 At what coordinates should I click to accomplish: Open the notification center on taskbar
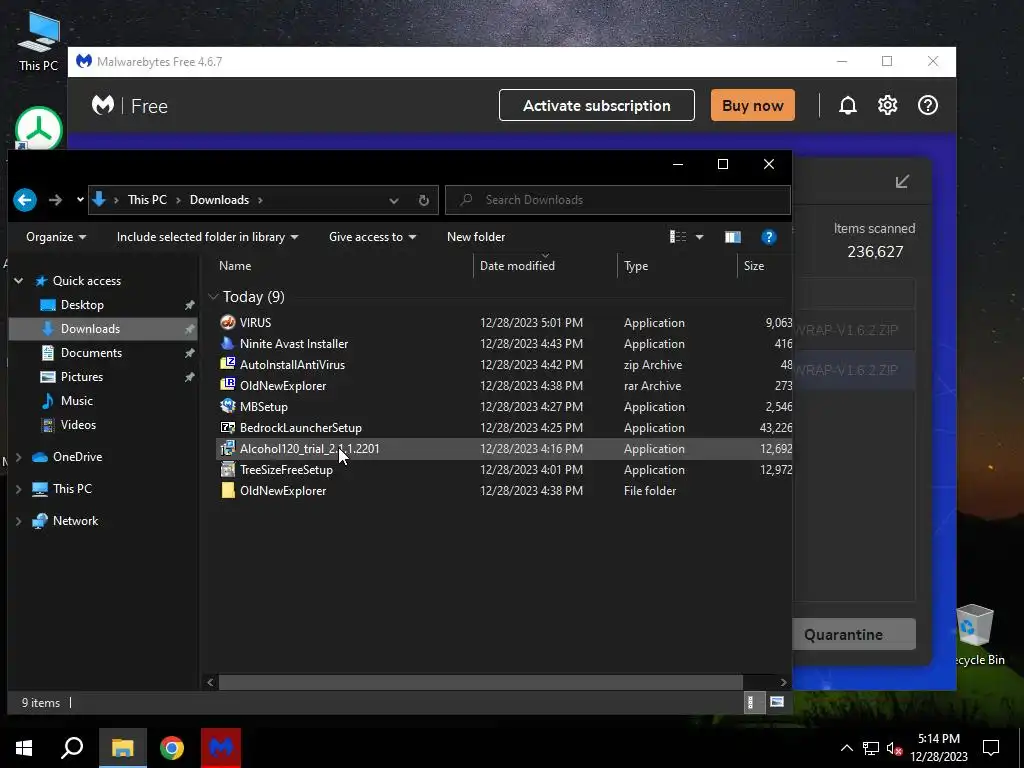[991, 748]
